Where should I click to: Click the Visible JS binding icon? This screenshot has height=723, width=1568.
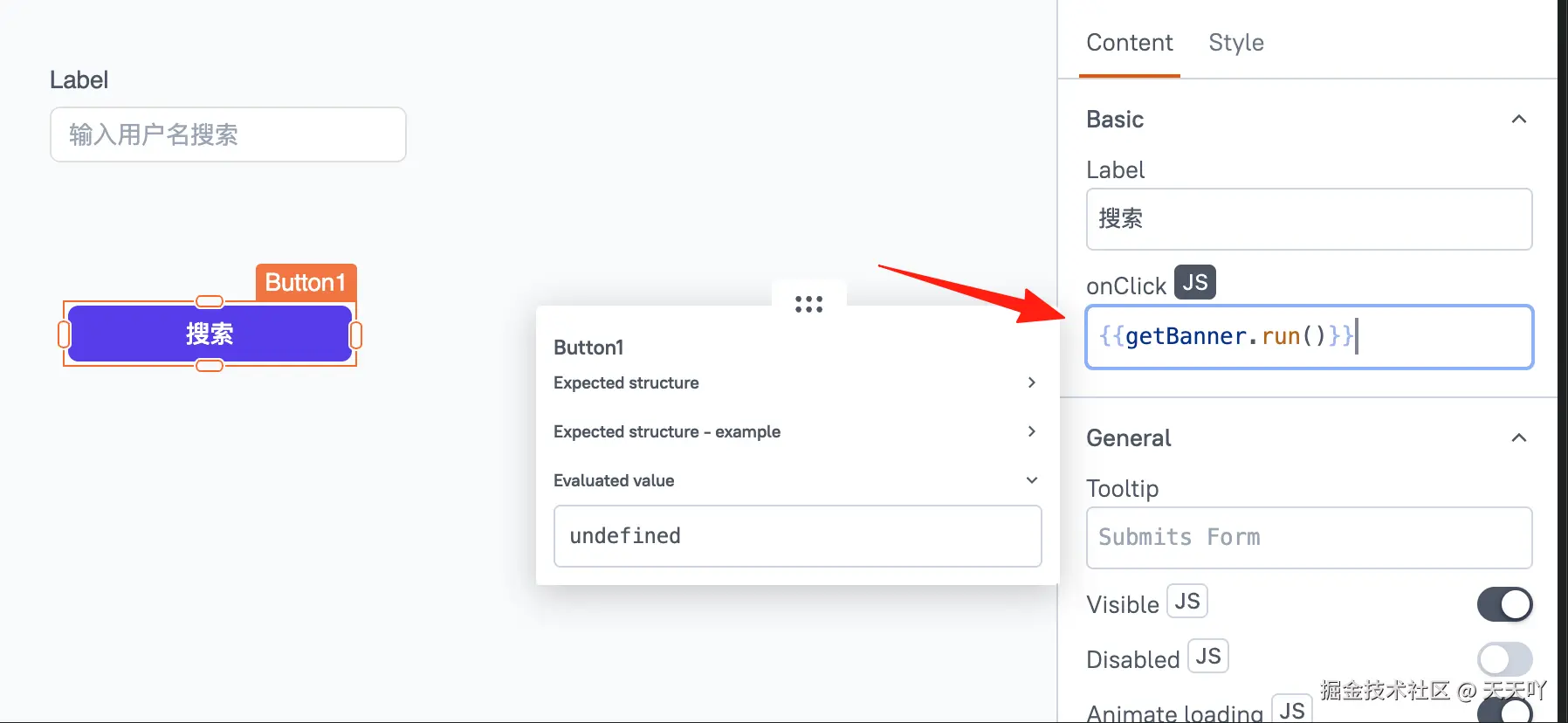pyautogui.click(x=1186, y=602)
